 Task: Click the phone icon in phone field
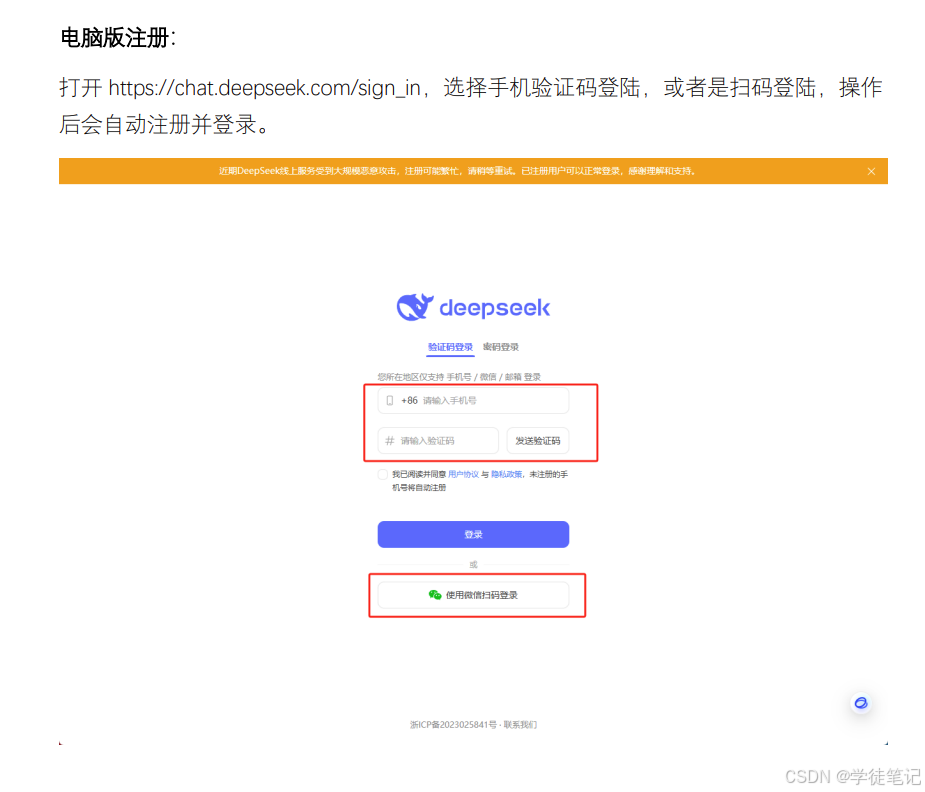click(x=389, y=400)
